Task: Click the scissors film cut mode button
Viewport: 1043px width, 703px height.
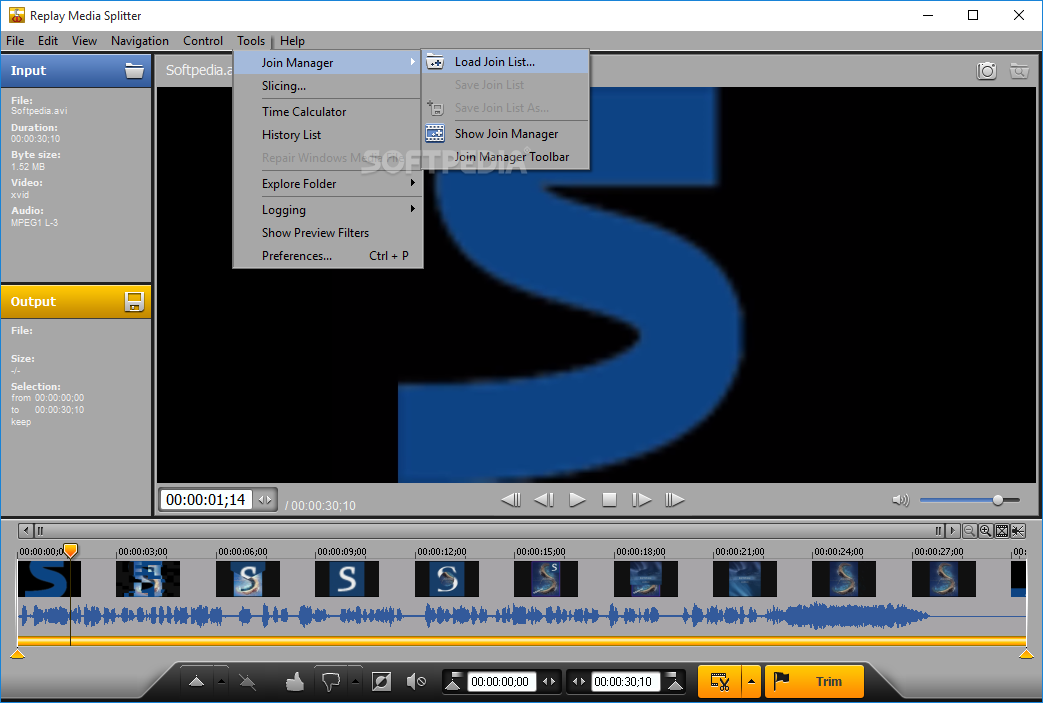Action: coord(720,681)
